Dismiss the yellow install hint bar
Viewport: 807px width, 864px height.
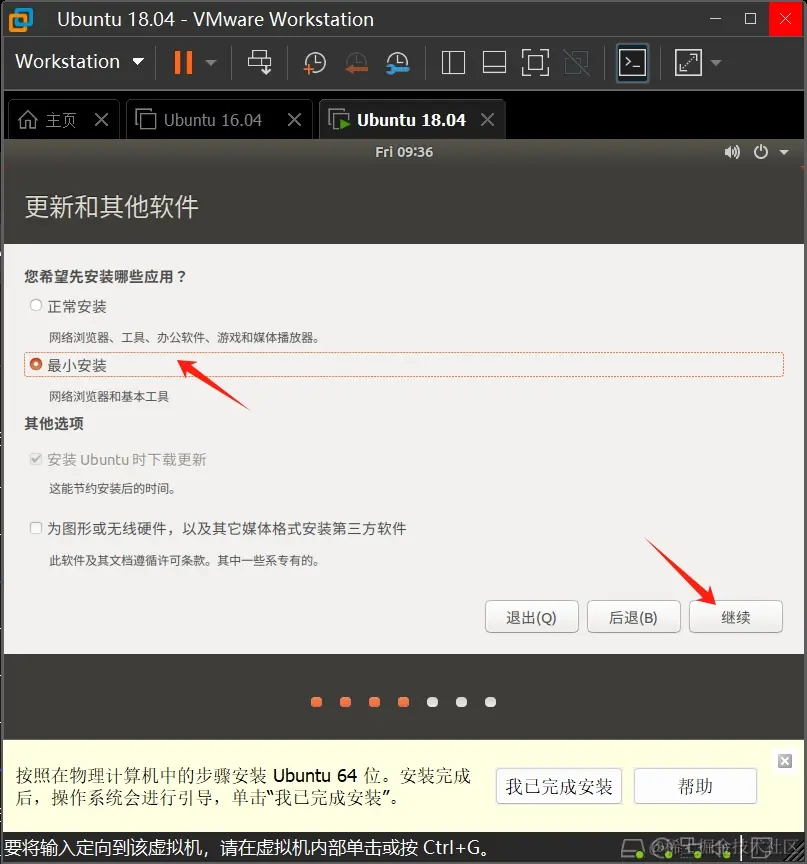(785, 761)
